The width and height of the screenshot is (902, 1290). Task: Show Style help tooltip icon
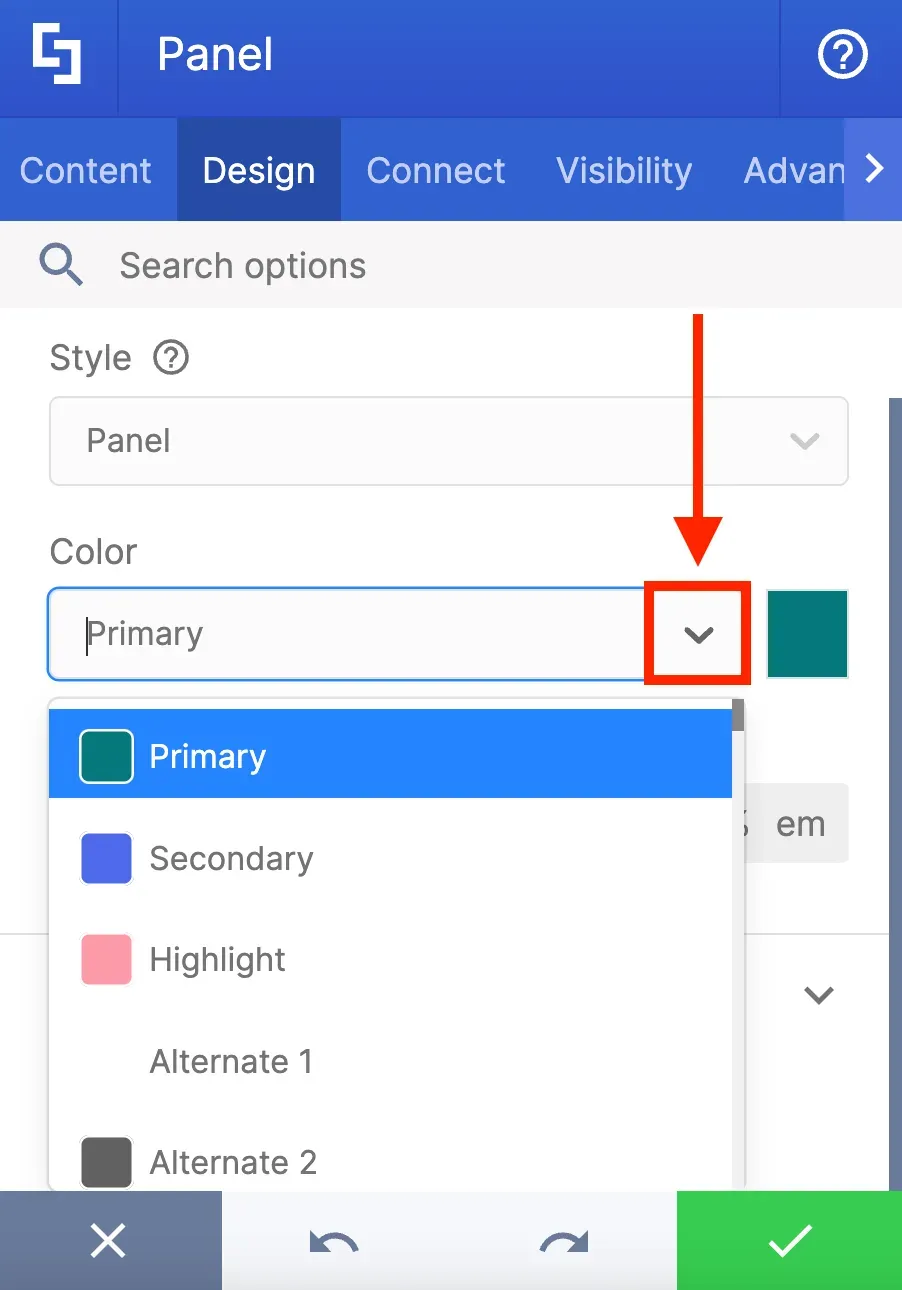pos(171,357)
